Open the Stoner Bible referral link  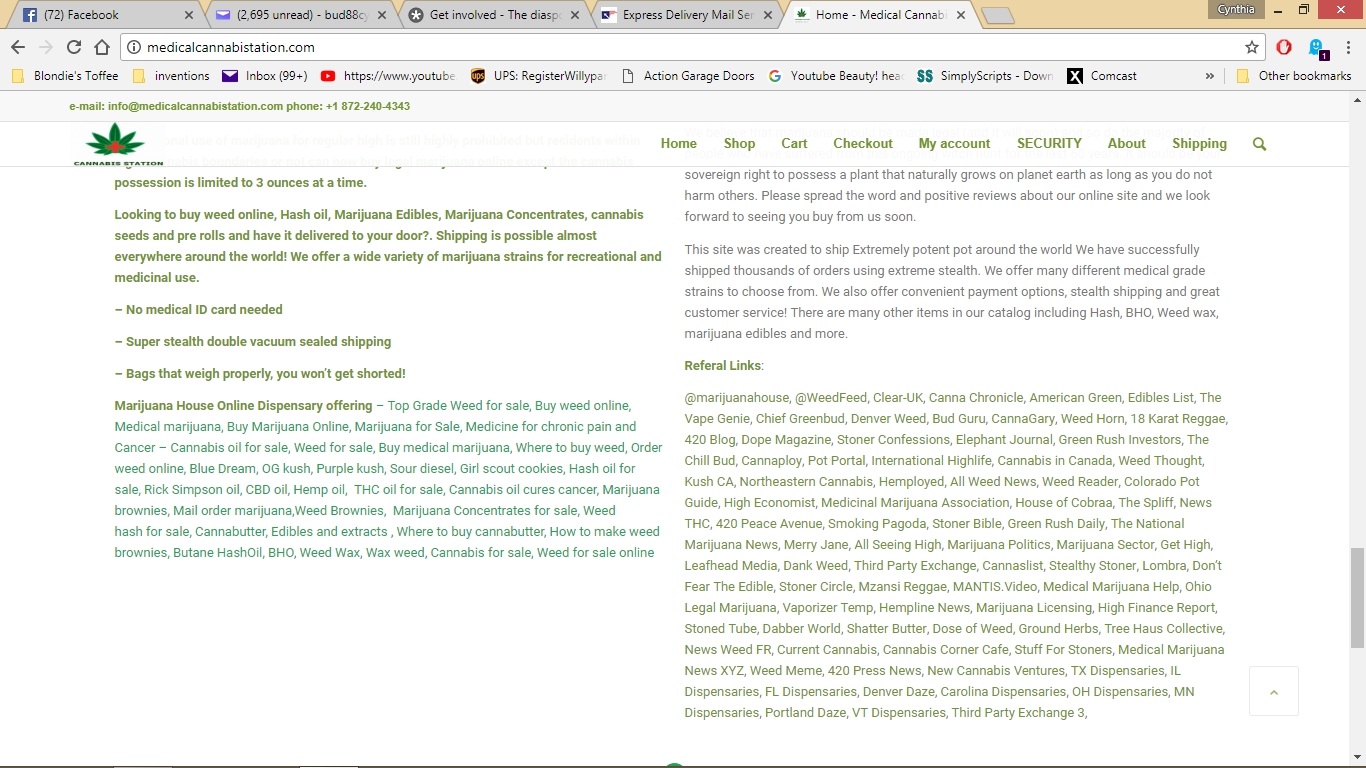coord(967,524)
